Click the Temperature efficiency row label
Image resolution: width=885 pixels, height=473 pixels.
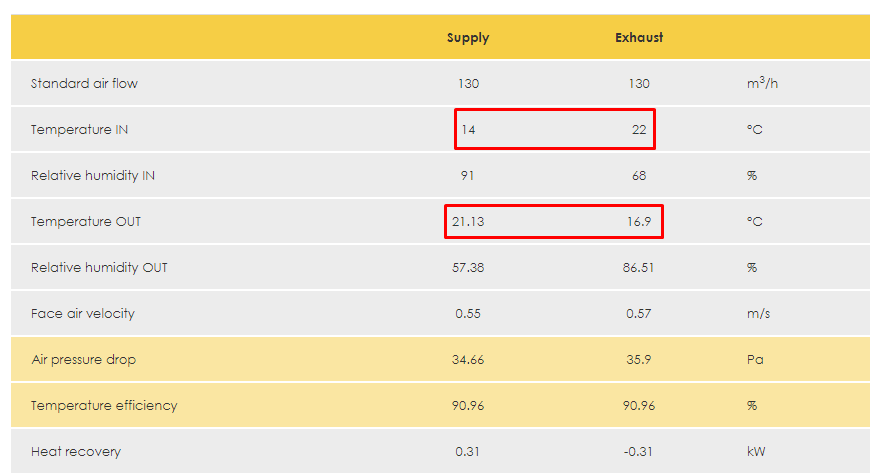104,406
